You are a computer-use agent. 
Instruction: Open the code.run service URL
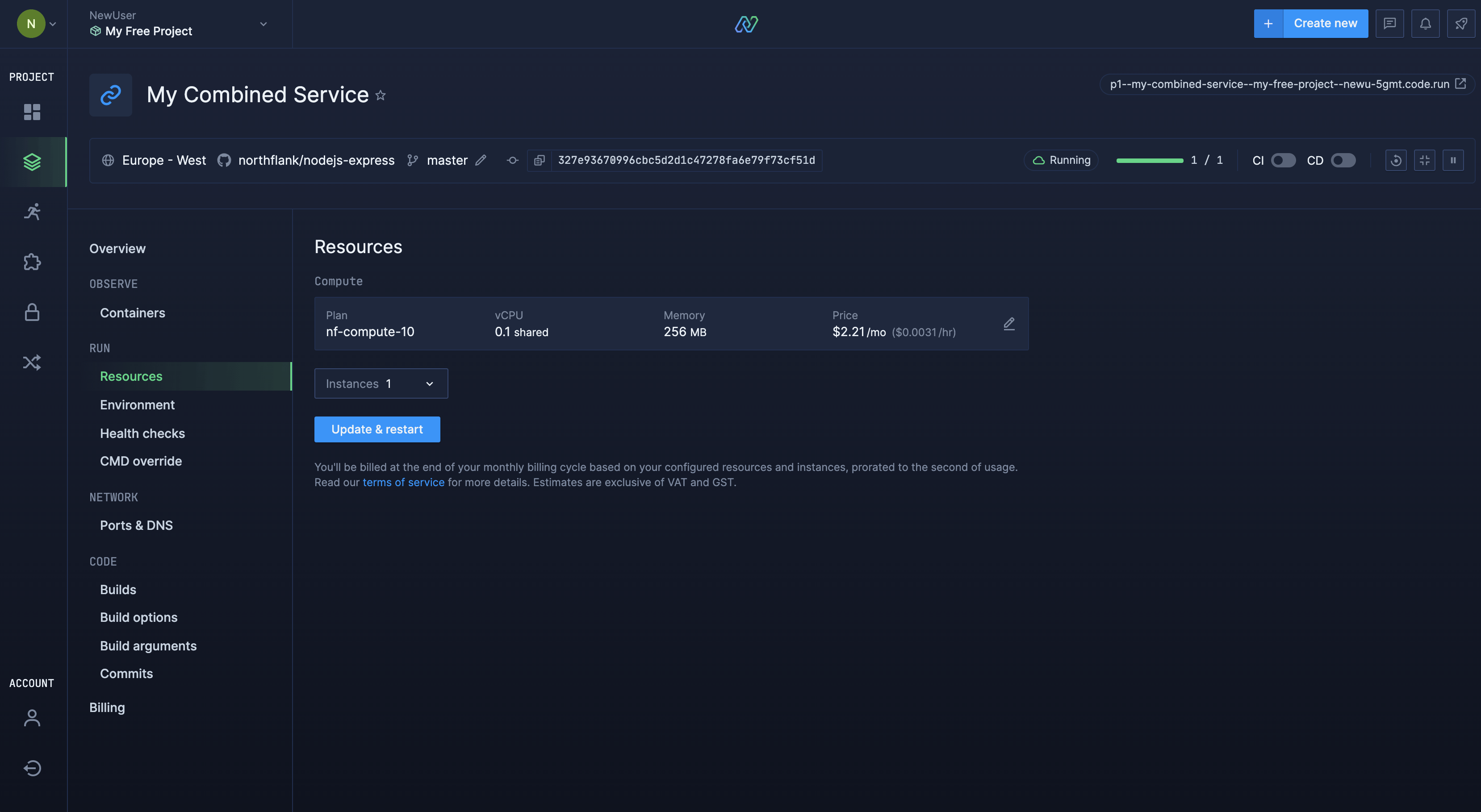(1280, 84)
